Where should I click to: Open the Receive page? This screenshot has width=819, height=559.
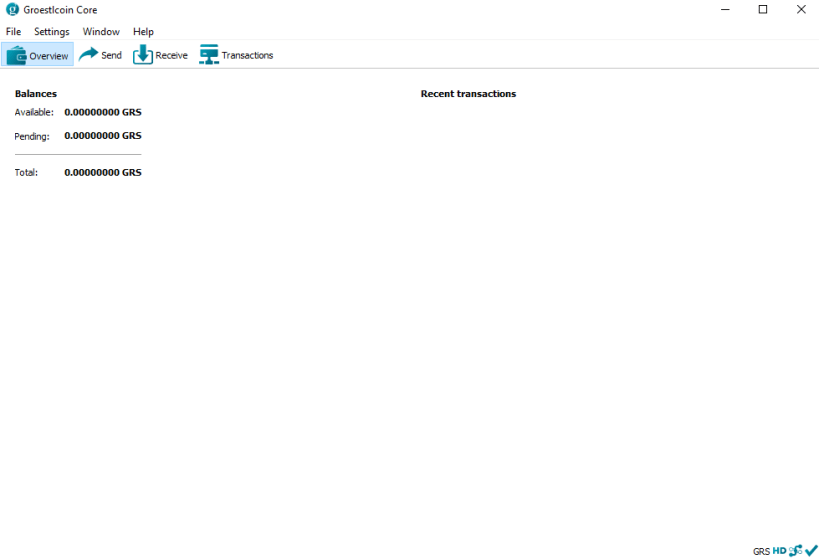click(160, 55)
